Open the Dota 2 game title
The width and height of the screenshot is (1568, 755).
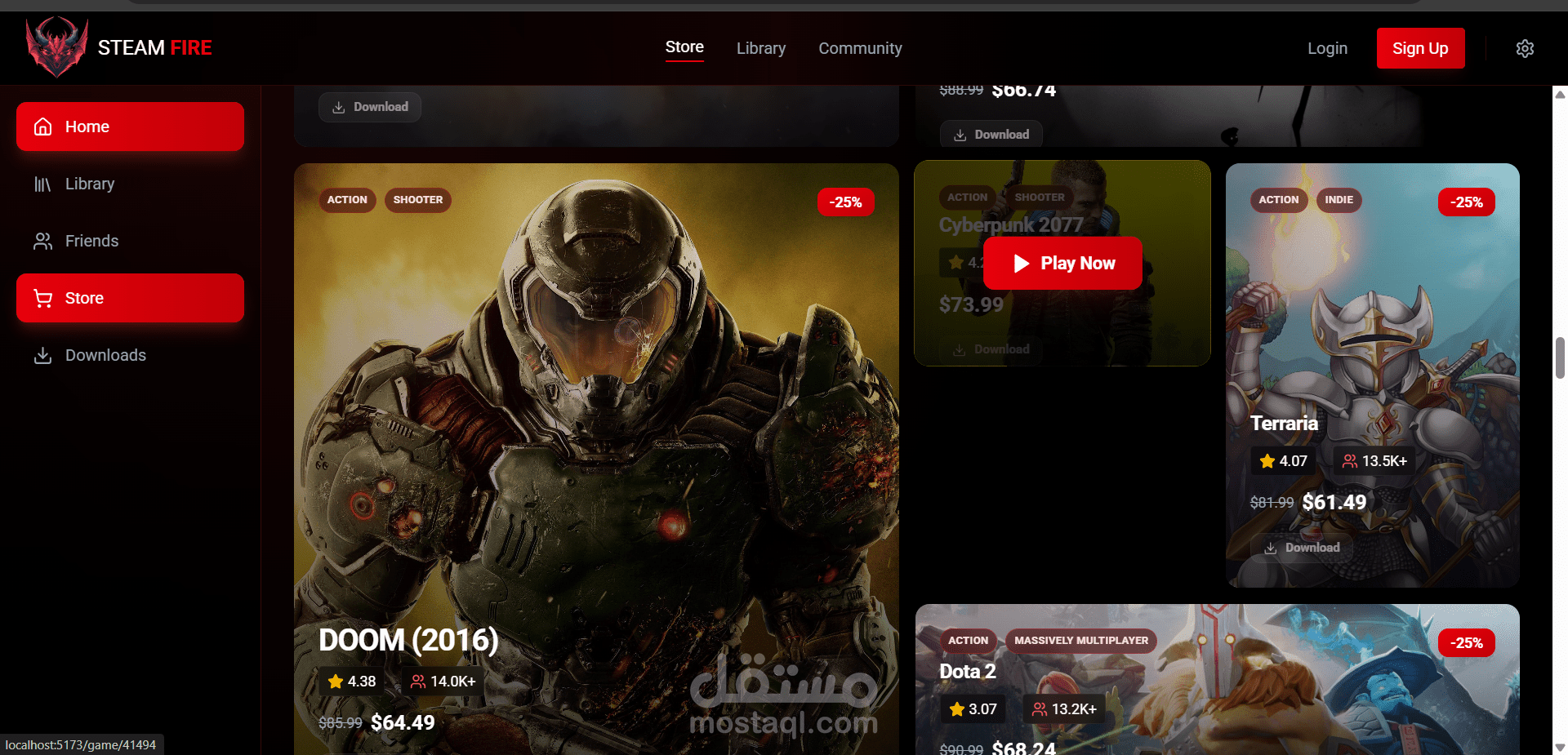[968, 671]
